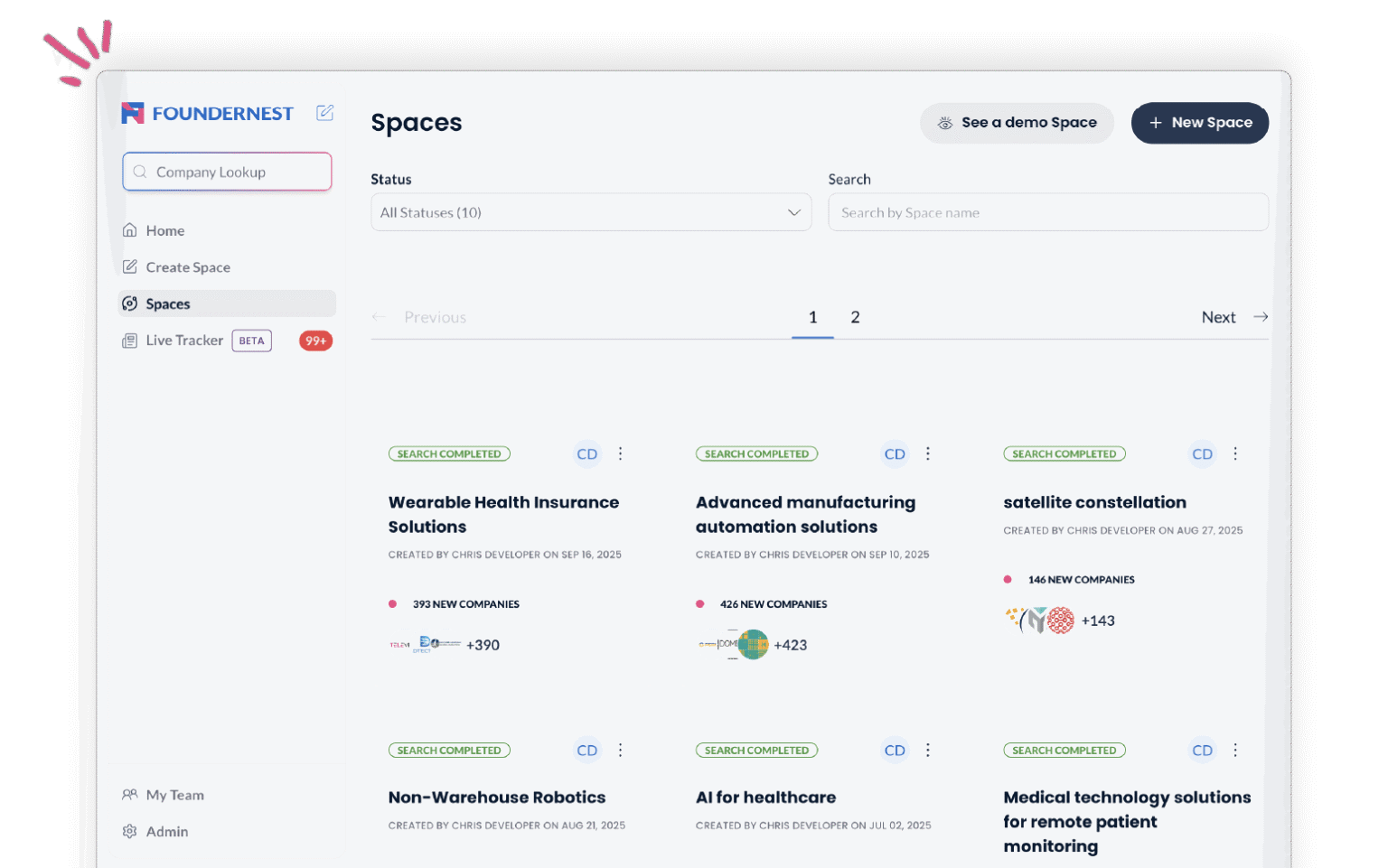Select the Spaces icon in the sidebar

click(x=129, y=303)
